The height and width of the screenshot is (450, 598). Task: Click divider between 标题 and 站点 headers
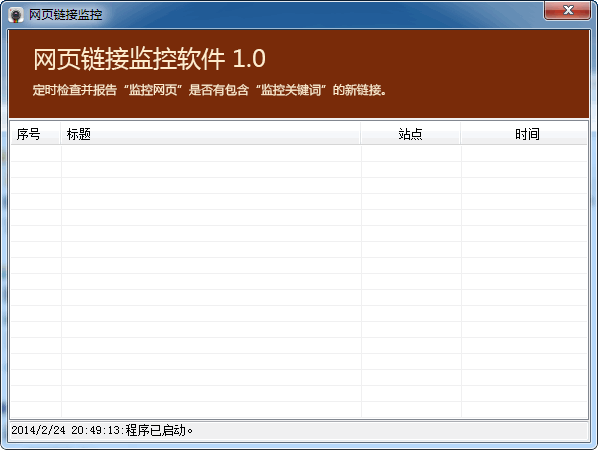pyautogui.click(x=361, y=134)
